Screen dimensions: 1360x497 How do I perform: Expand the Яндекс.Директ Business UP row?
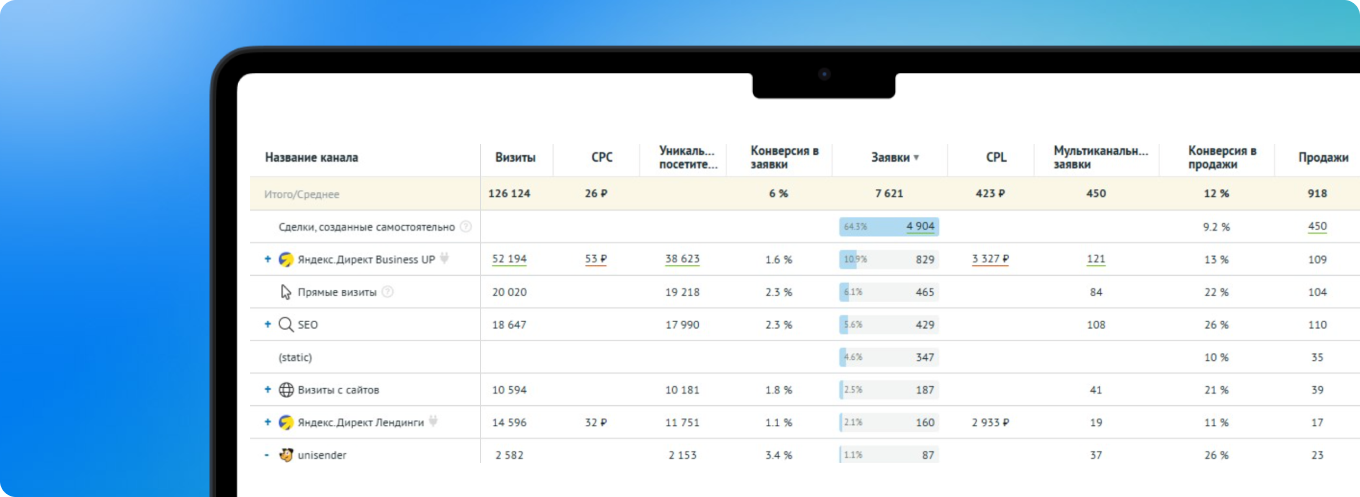click(267, 259)
